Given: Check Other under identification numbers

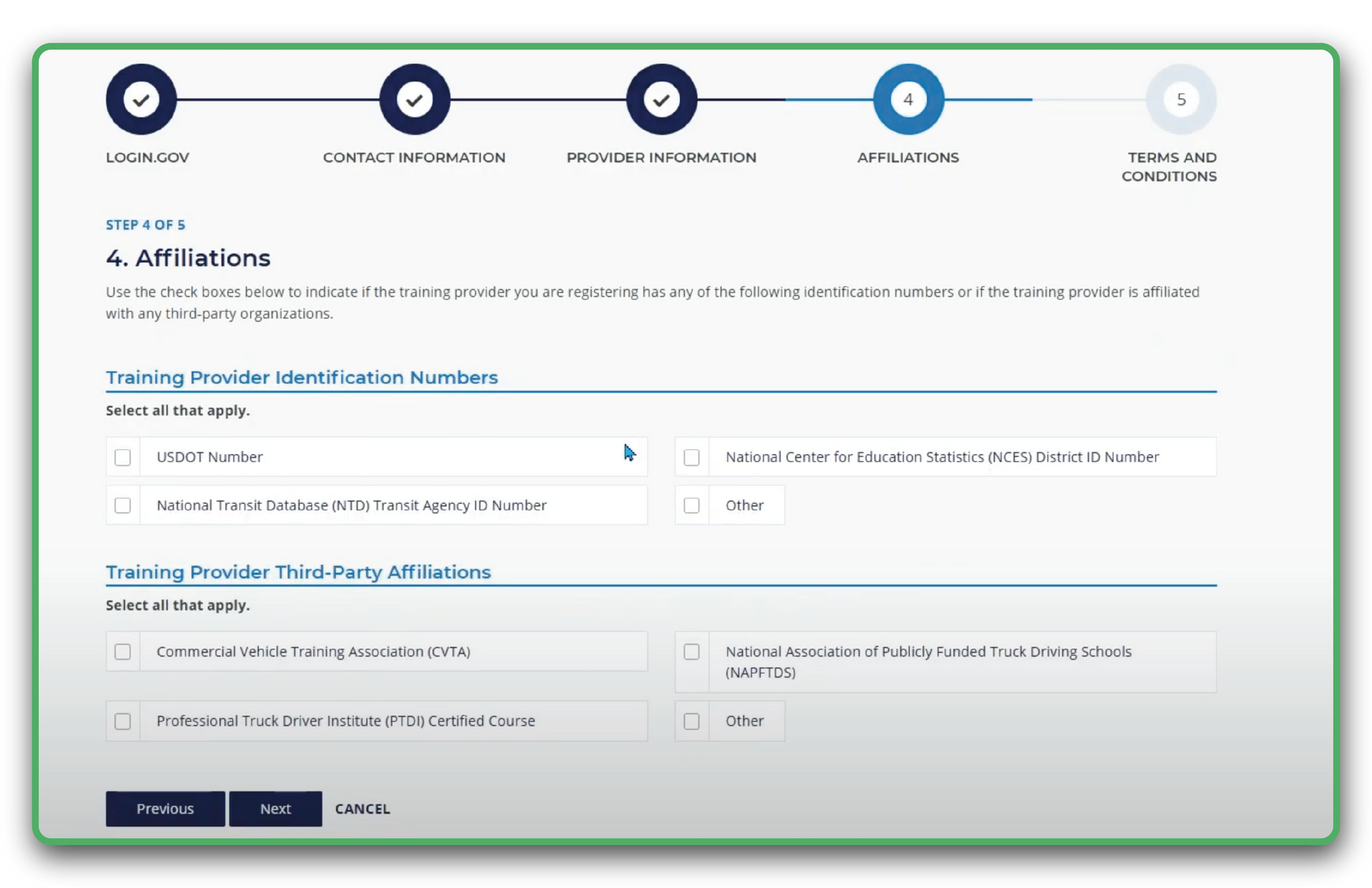Looking at the screenshot, I should pyautogui.click(x=691, y=505).
